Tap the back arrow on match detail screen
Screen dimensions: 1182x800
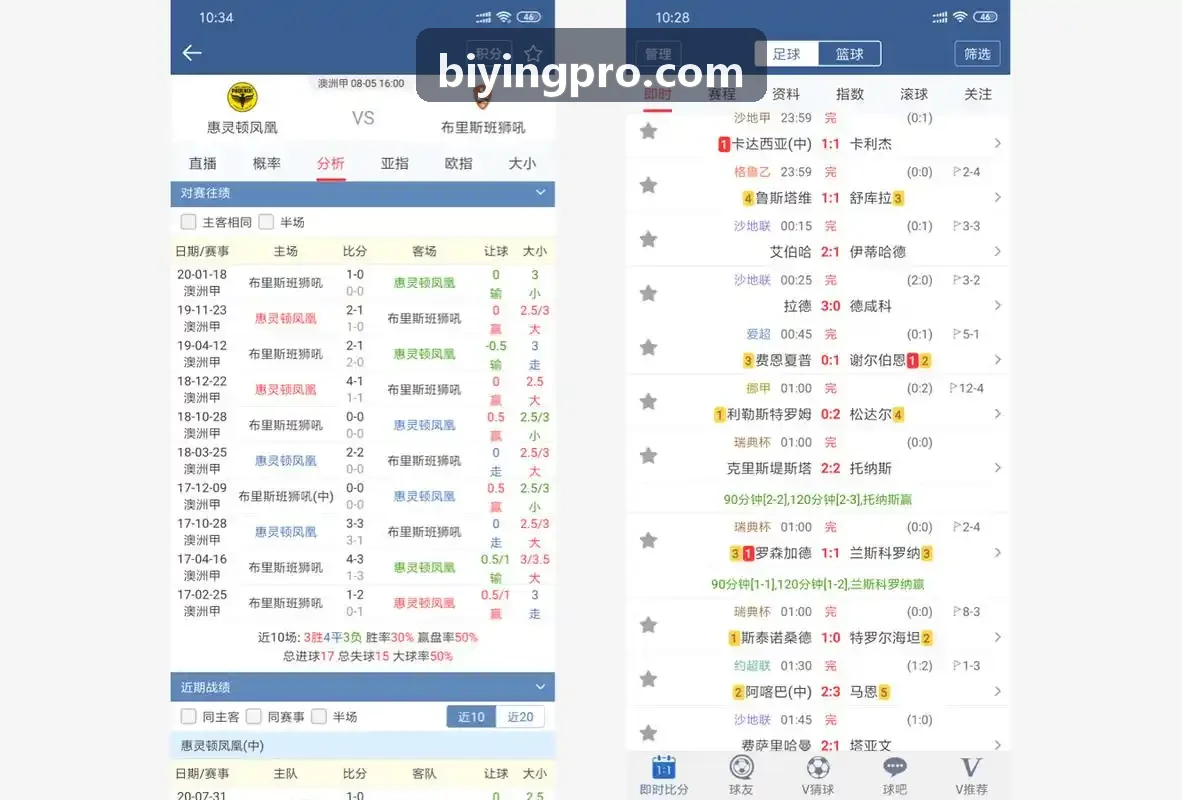pos(192,53)
